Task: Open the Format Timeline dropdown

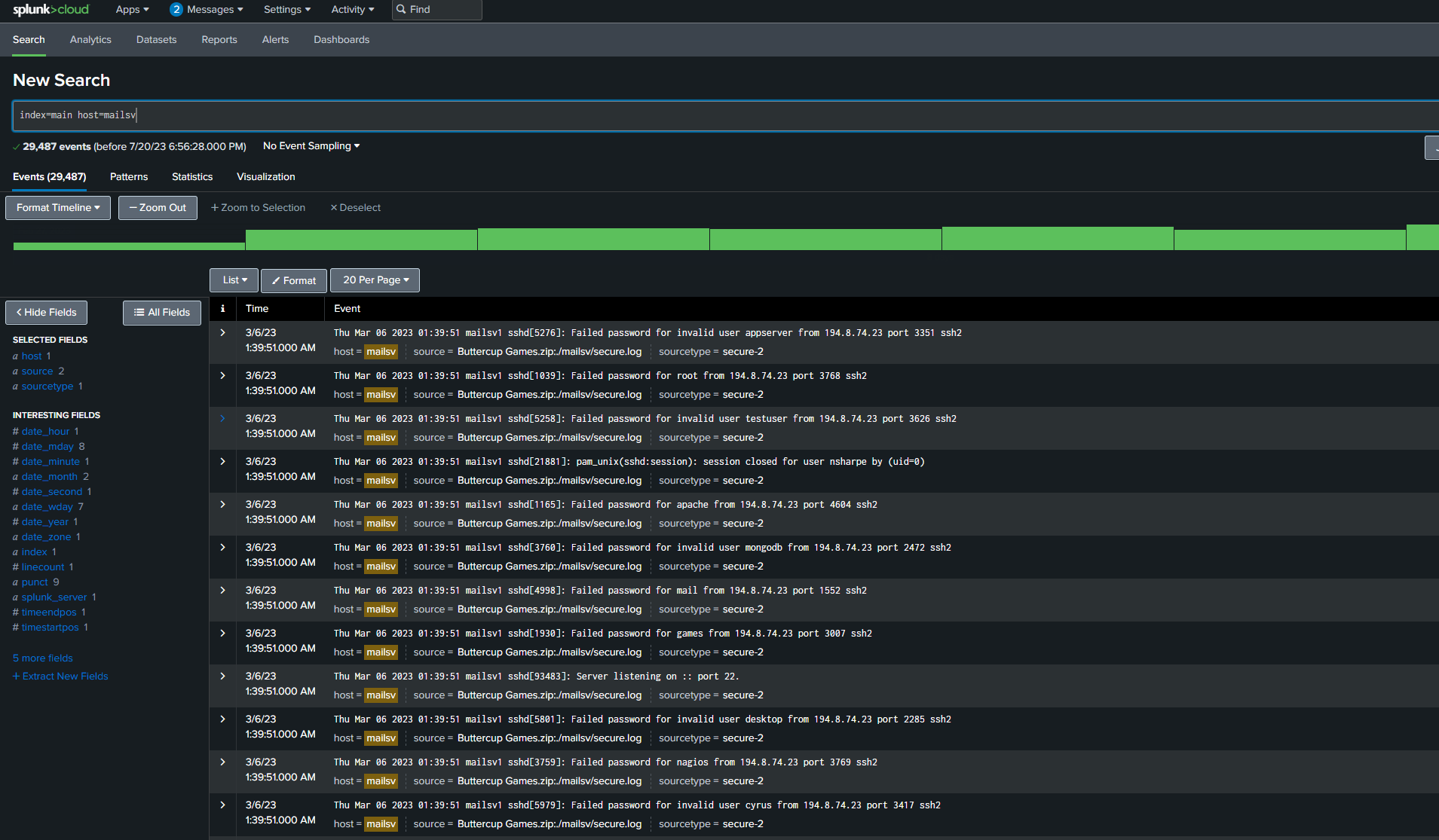Action: [57, 207]
